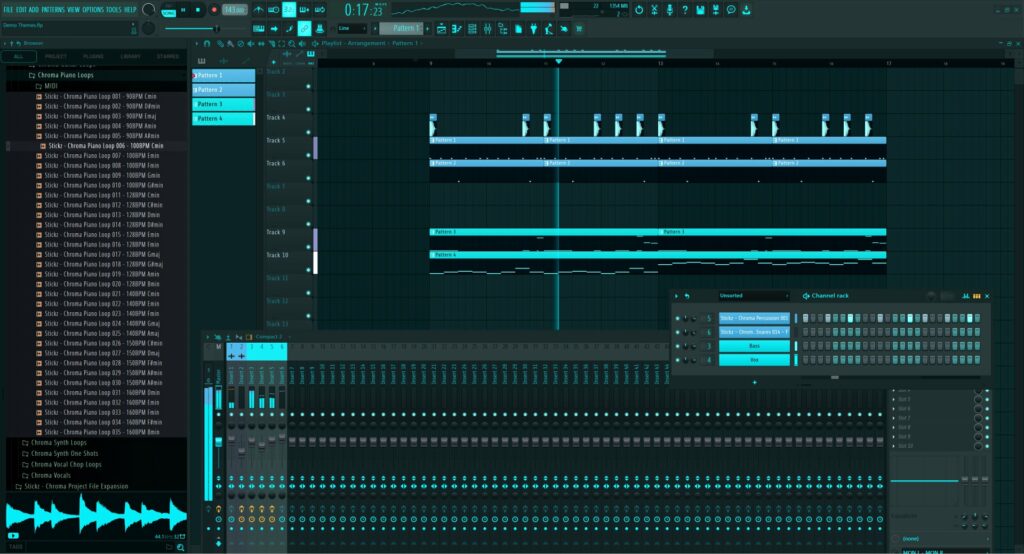Open the snap 'Line' dropdown
The image size is (1024, 554).
coord(351,29)
